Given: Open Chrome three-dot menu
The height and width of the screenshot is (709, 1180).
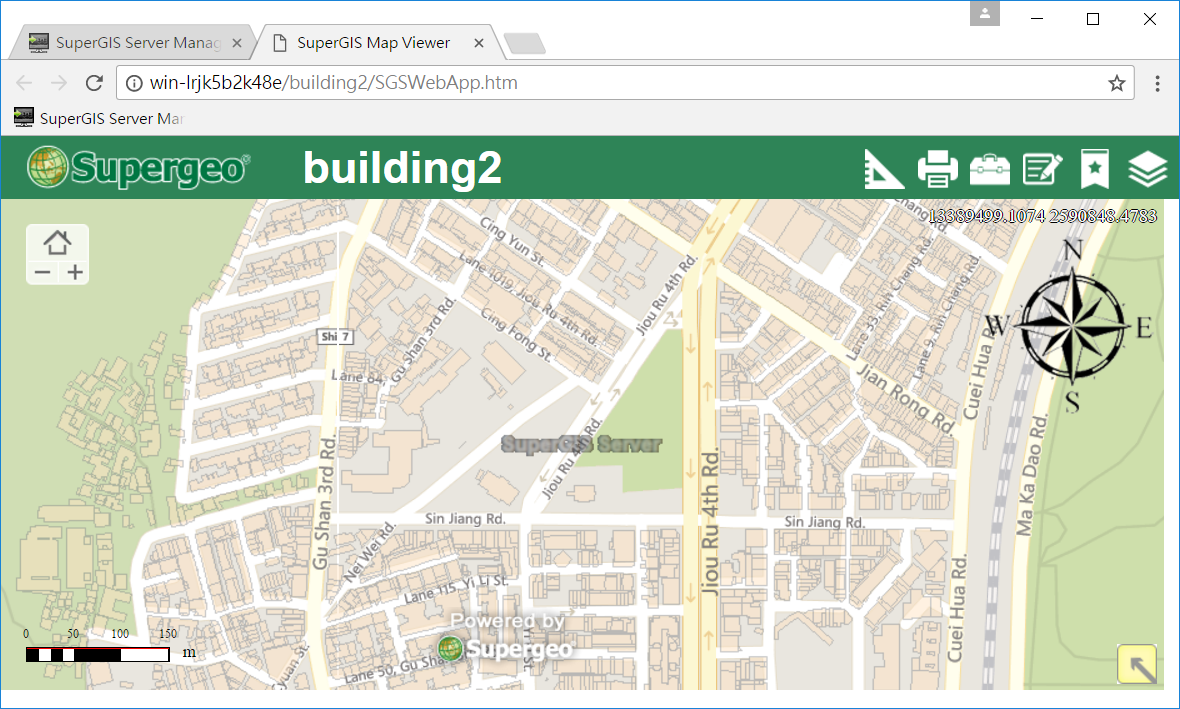Looking at the screenshot, I should click(1157, 83).
